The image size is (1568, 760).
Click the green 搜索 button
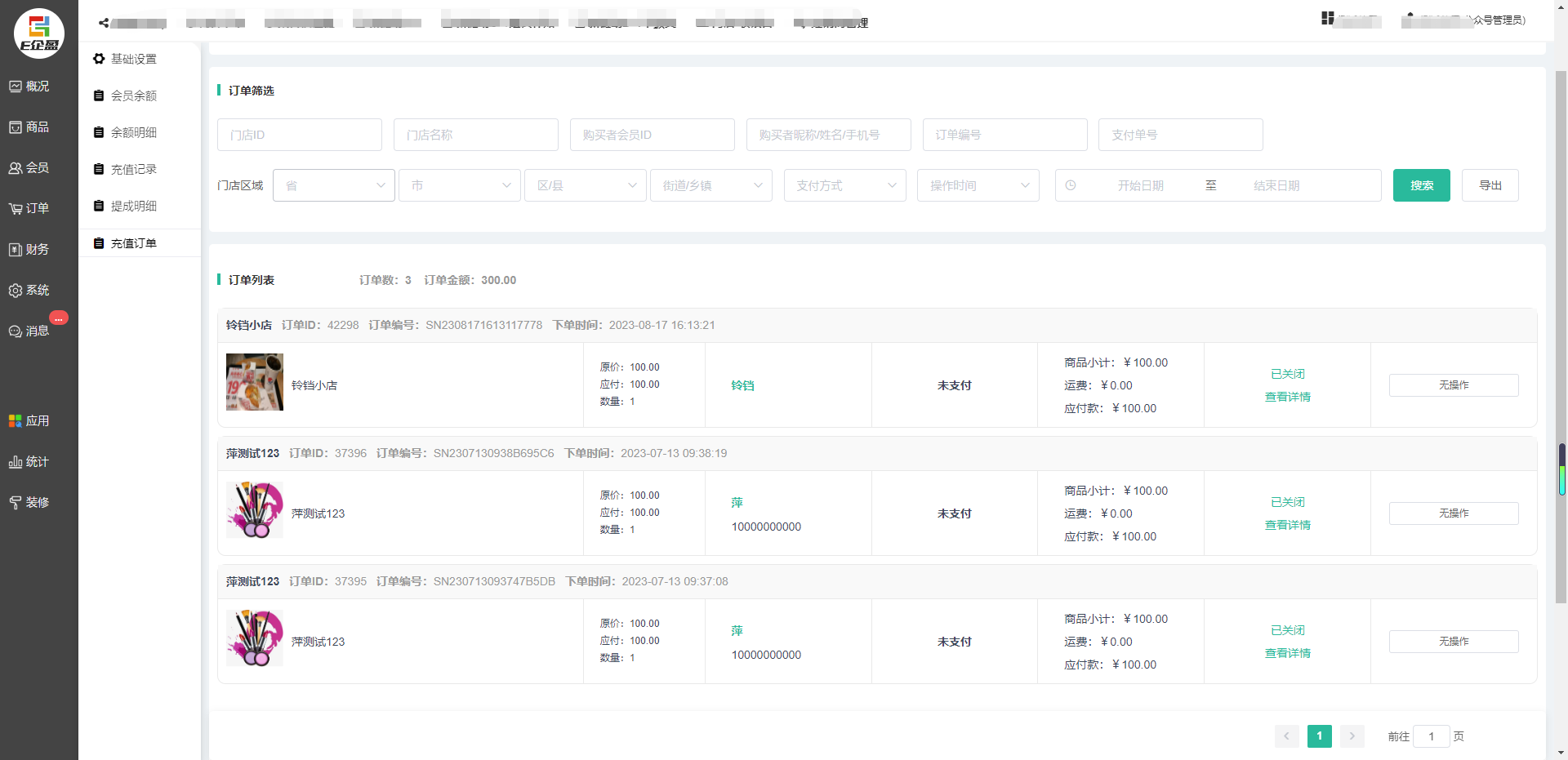coord(1421,185)
